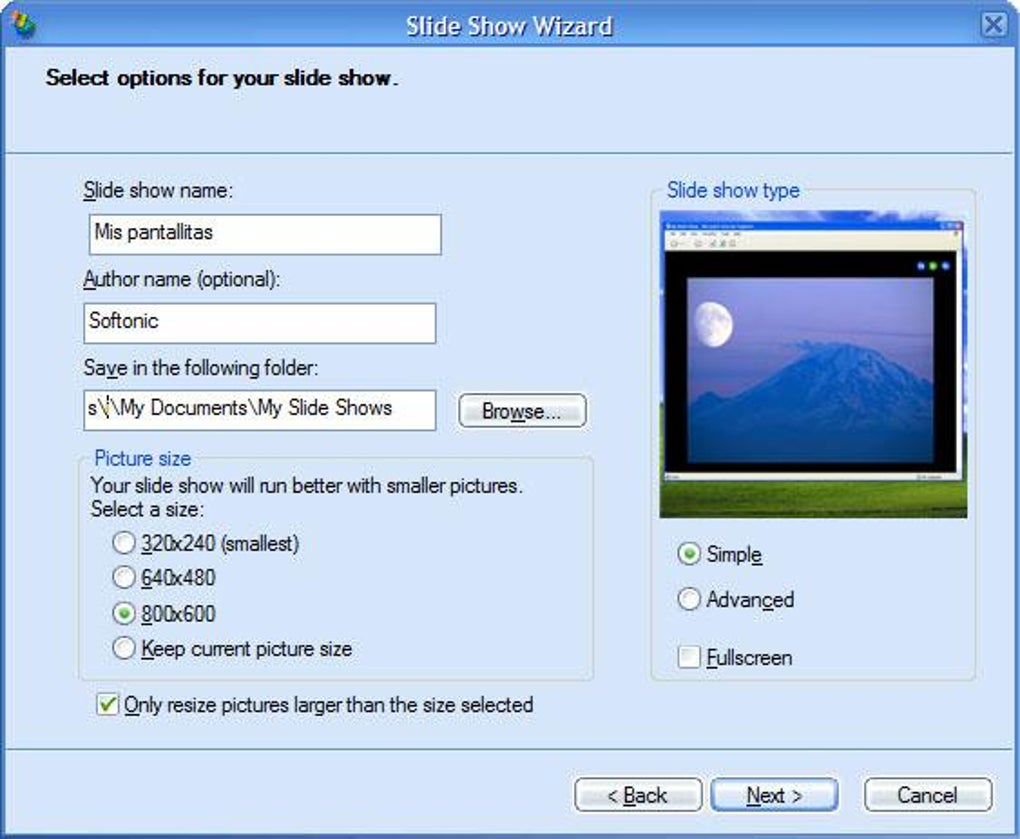Open the Browse folder dialog
Viewport: 1020px width, 839px height.
(522, 410)
